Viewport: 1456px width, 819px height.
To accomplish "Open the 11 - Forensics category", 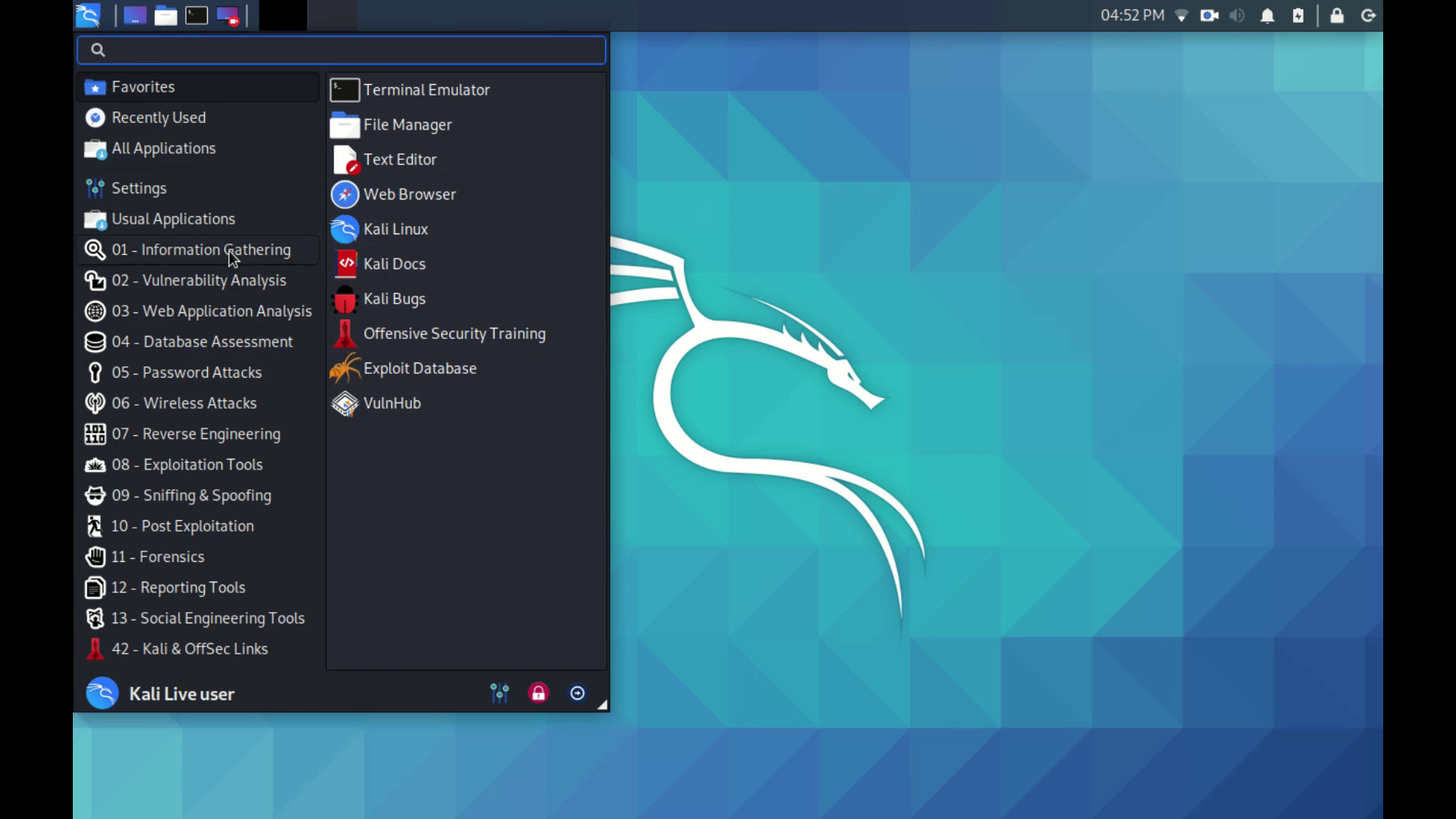I will [x=158, y=557].
